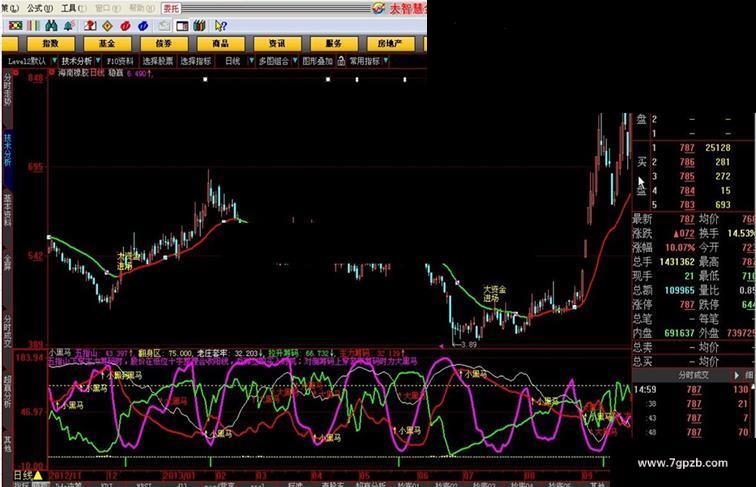This screenshot has width=756, height=487.
Task: Click the 基金 yellow button
Action: [107, 43]
